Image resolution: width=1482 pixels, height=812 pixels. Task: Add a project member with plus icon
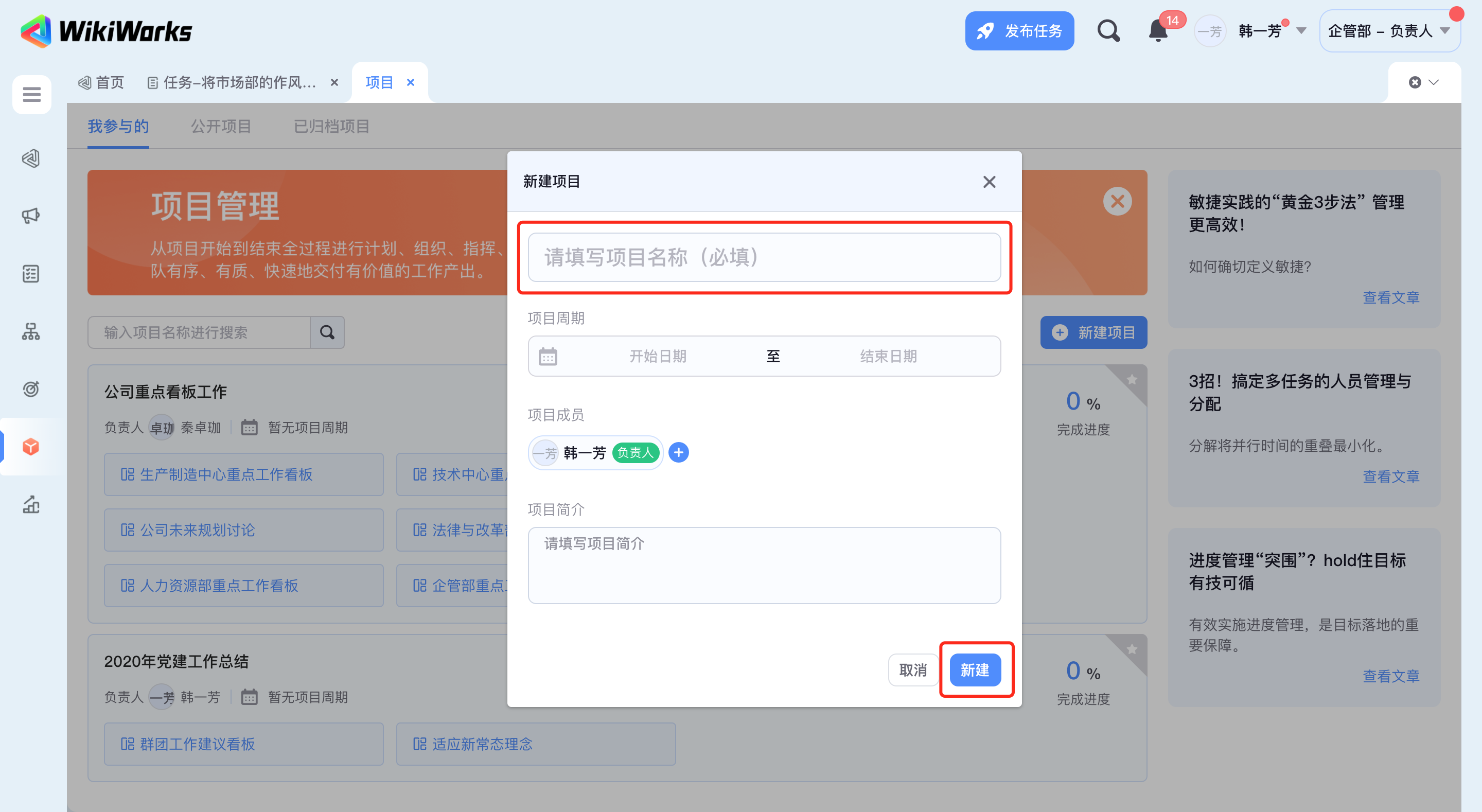679,453
